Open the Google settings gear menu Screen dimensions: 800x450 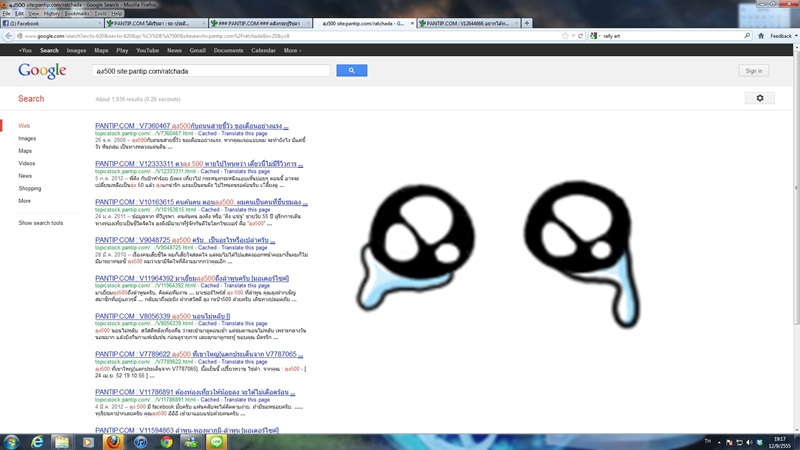pyautogui.click(x=760, y=98)
